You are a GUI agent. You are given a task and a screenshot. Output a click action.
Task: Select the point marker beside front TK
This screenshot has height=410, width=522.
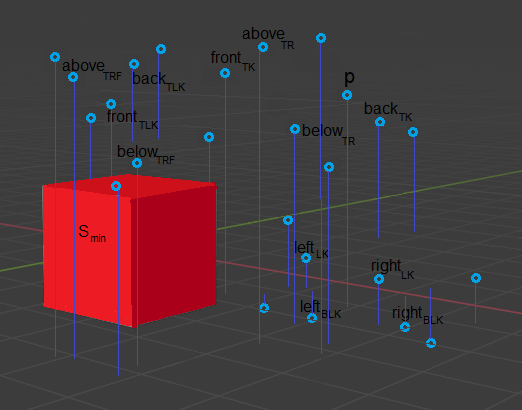[225, 73]
